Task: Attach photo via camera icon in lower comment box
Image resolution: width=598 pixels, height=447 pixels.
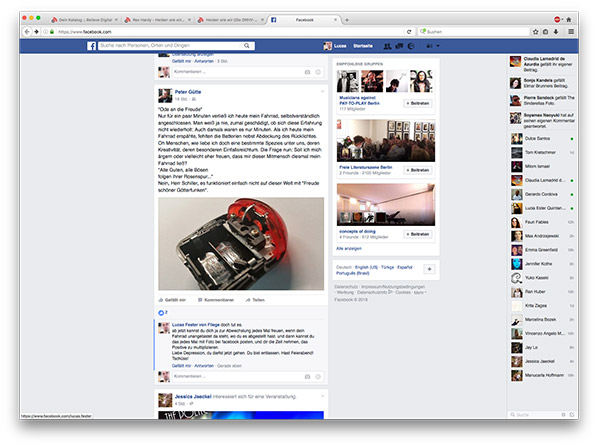Action: tap(307, 376)
